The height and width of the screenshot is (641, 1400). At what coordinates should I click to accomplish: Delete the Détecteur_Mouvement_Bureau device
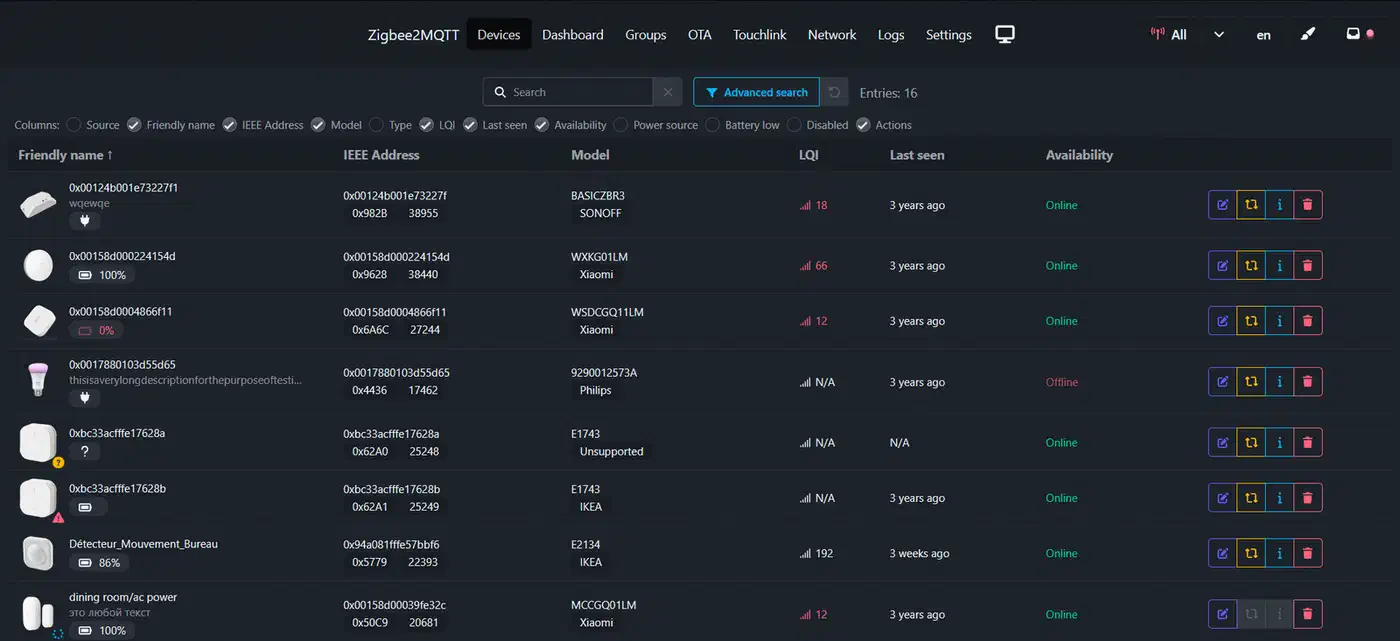(x=1307, y=553)
